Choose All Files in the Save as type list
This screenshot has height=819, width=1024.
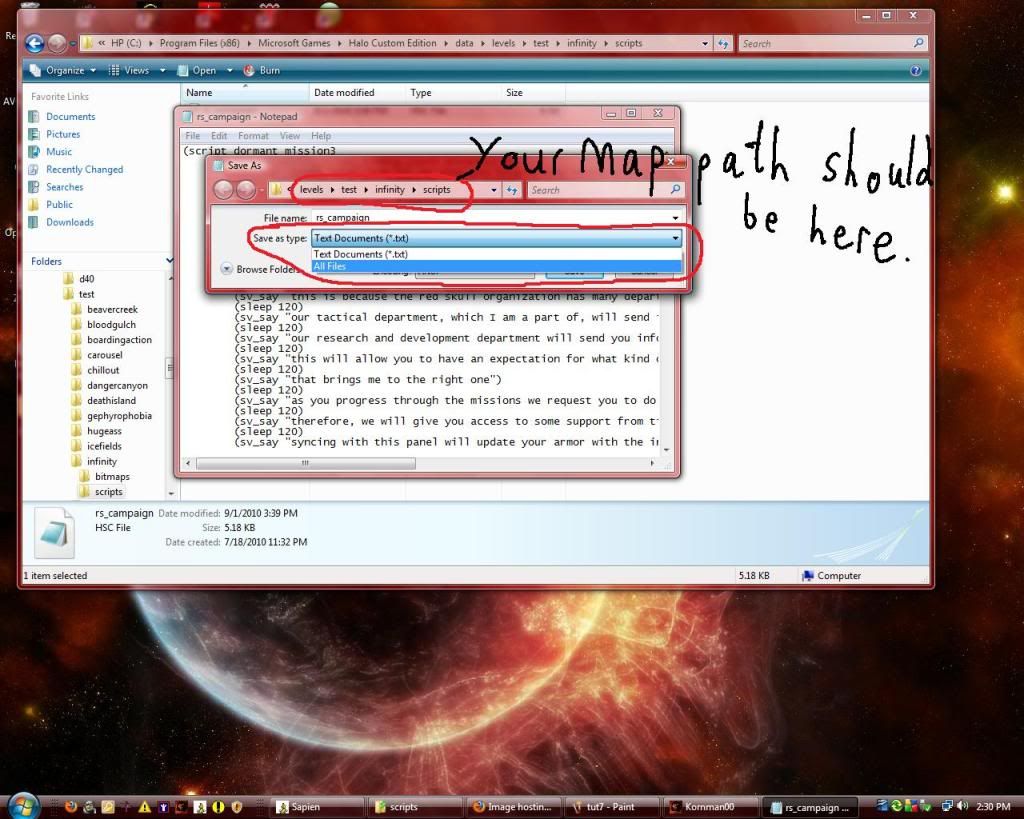click(x=496, y=266)
